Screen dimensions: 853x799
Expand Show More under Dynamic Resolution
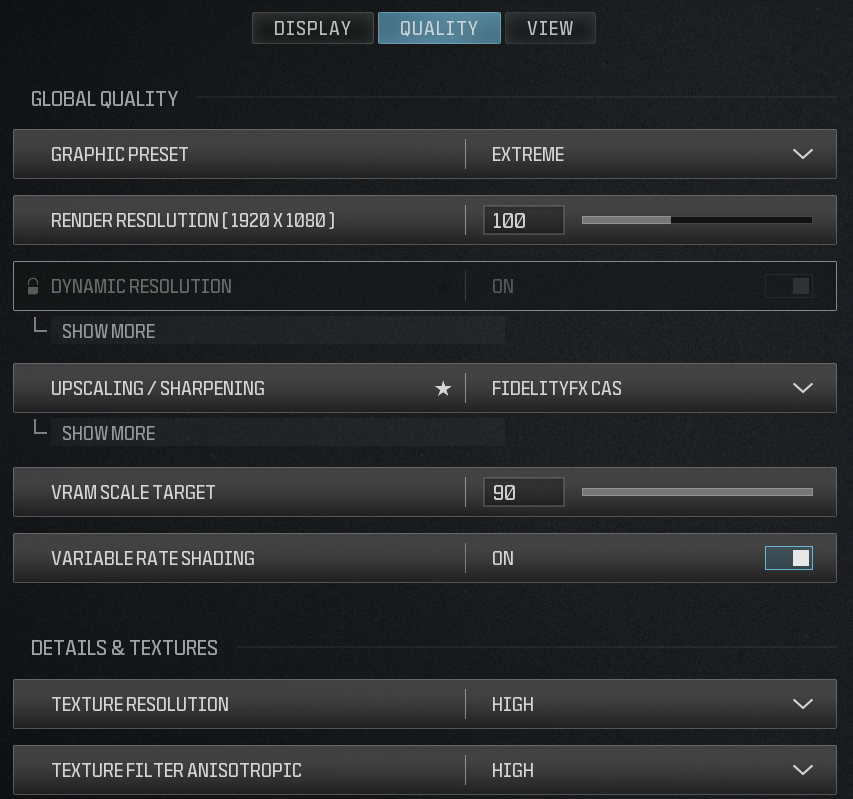pos(109,331)
